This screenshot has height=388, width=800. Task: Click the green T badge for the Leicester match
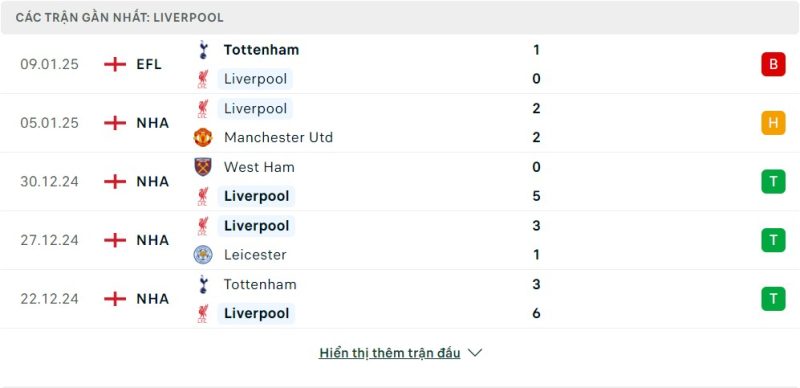click(x=773, y=240)
